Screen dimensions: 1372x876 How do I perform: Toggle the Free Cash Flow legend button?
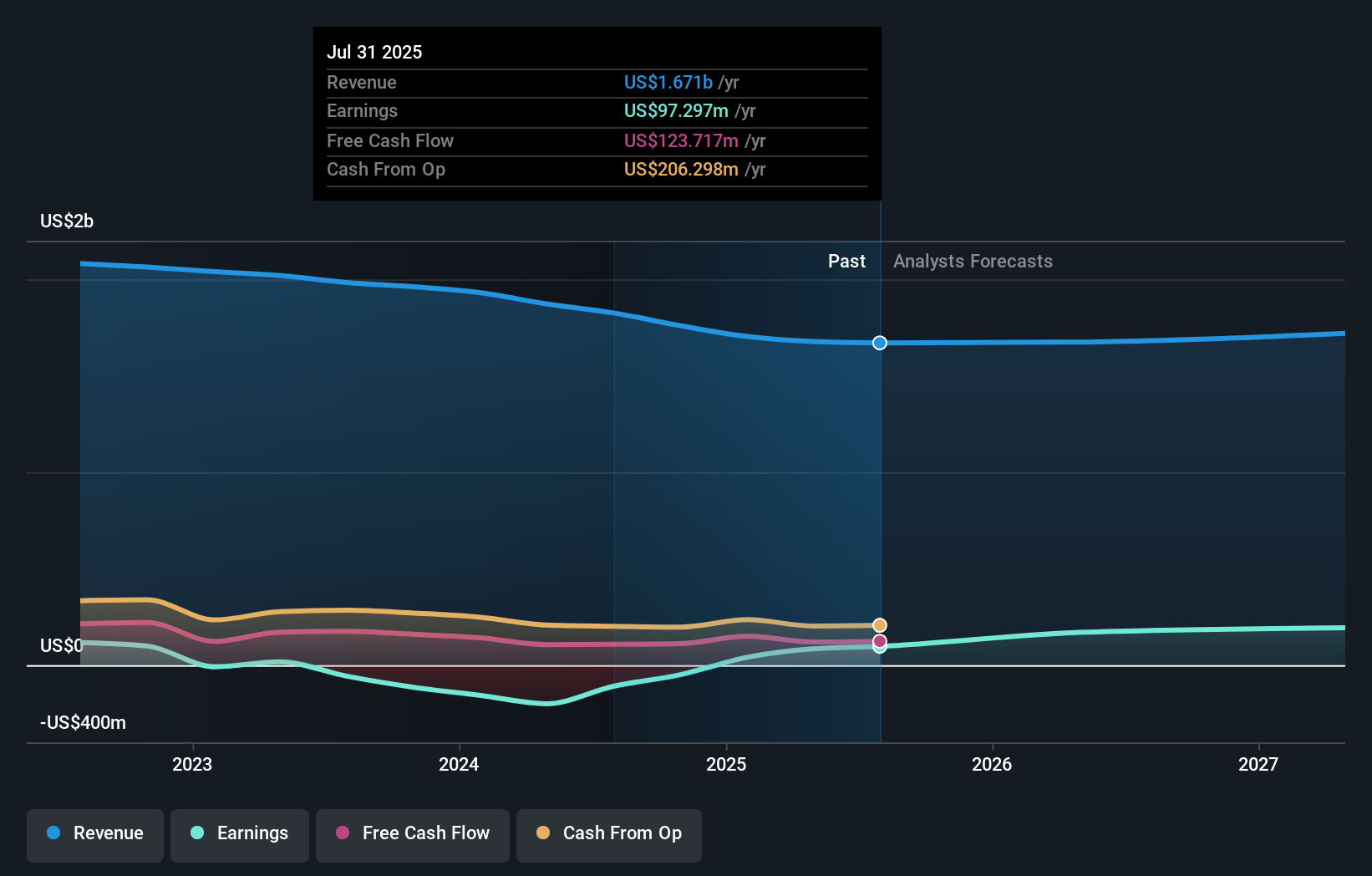coord(413,834)
